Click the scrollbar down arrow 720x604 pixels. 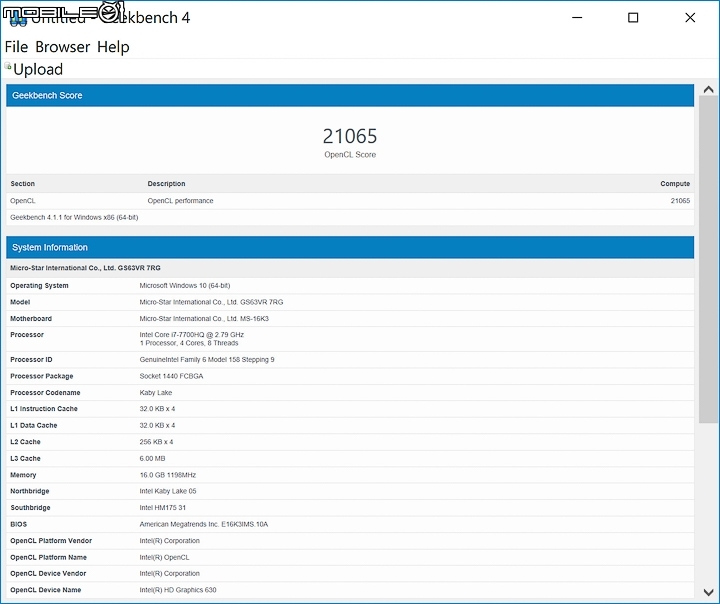coord(709,593)
